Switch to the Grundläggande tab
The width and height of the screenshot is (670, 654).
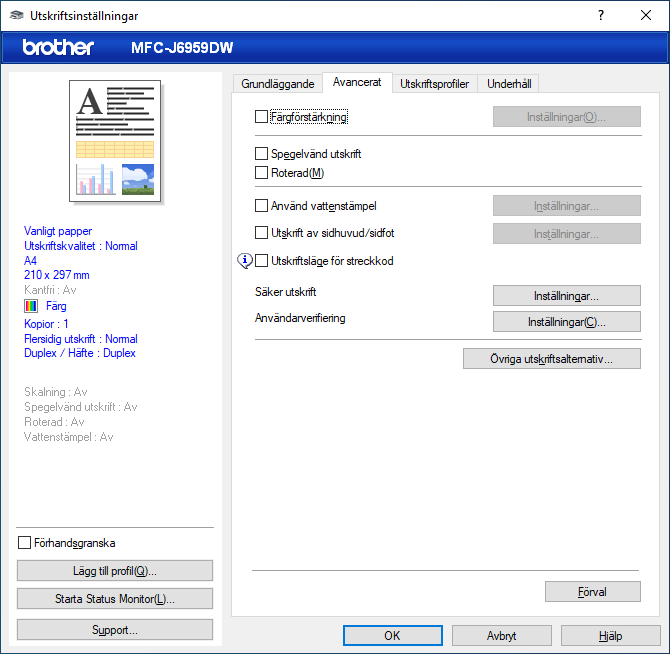[x=278, y=84]
